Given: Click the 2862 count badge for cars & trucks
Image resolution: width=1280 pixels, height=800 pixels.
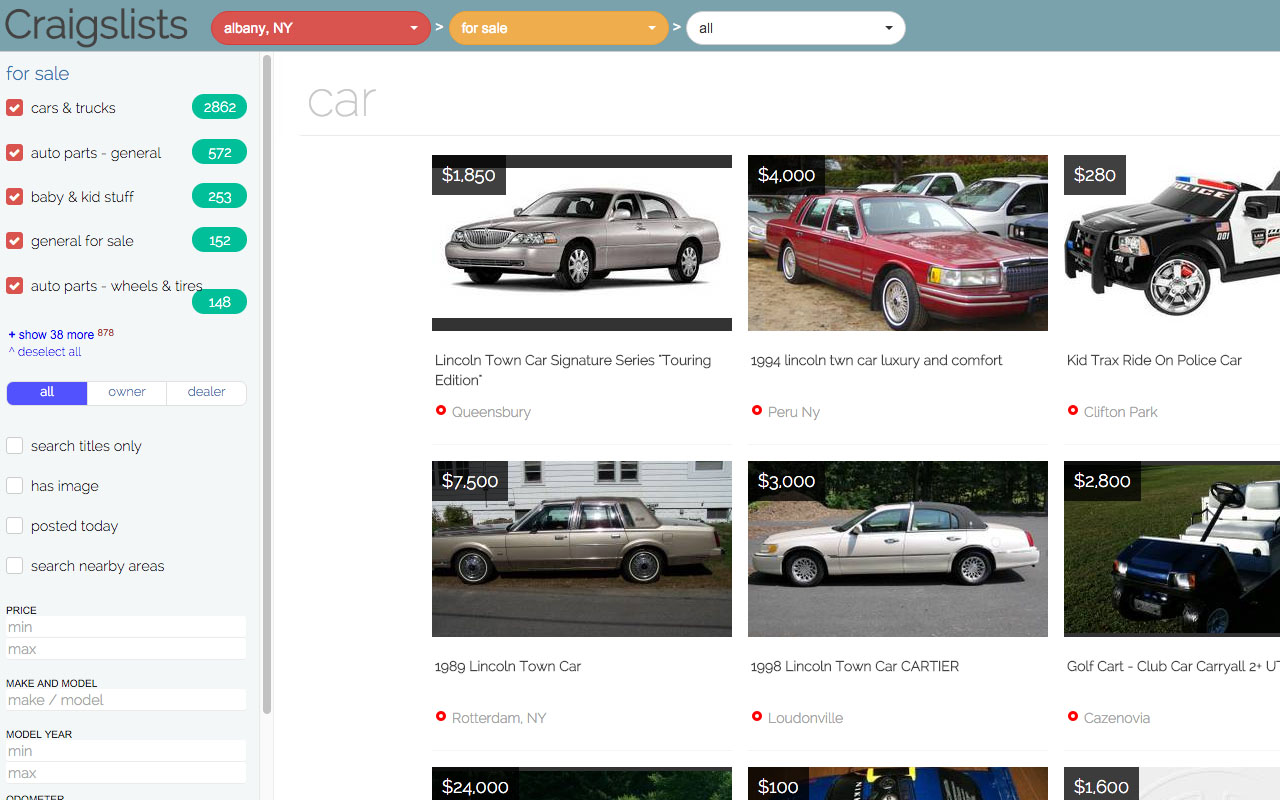Looking at the screenshot, I should [219, 107].
